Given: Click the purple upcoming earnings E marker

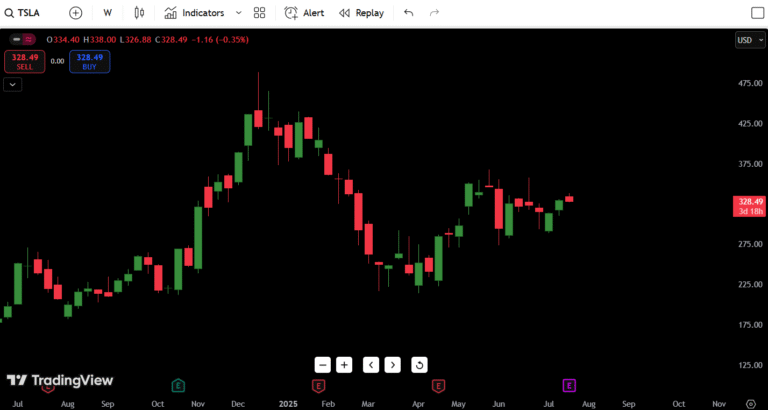Looking at the screenshot, I should coord(569,386).
